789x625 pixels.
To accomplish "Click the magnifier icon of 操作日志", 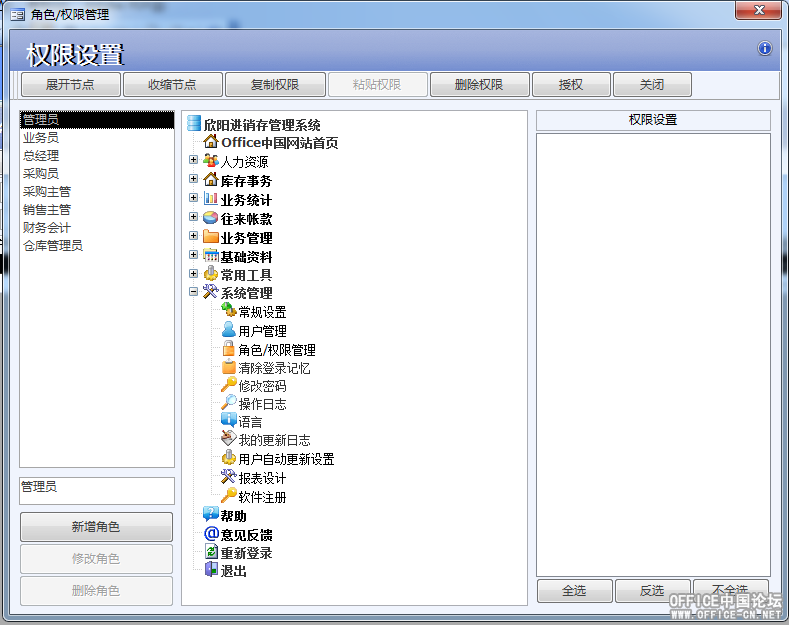I will [228, 403].
